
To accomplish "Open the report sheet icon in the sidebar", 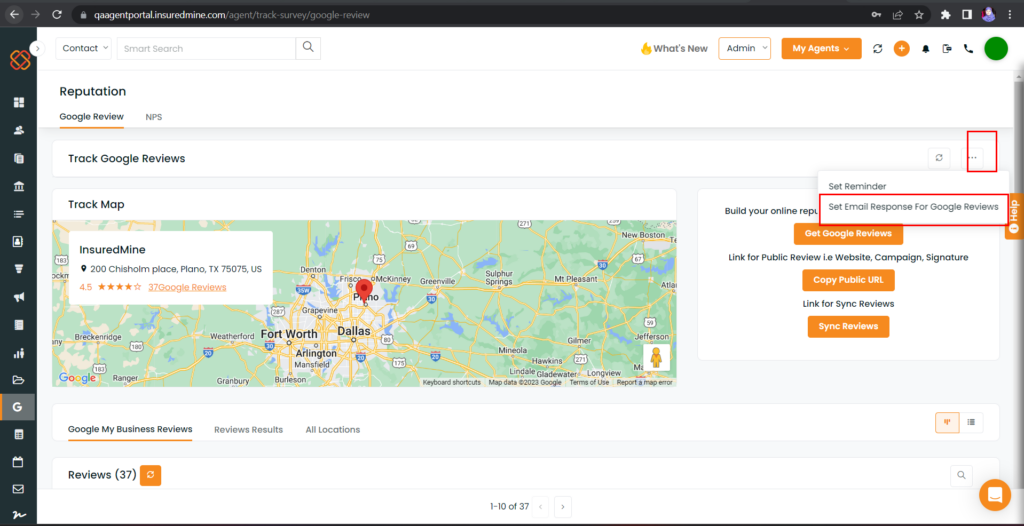I will pos(18,325).
